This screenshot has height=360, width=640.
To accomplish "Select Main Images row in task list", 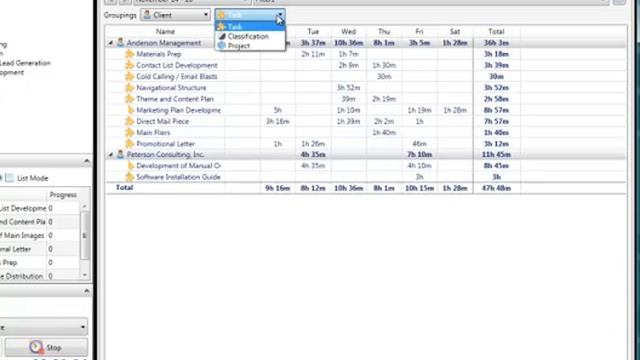I will click(22, 236).
